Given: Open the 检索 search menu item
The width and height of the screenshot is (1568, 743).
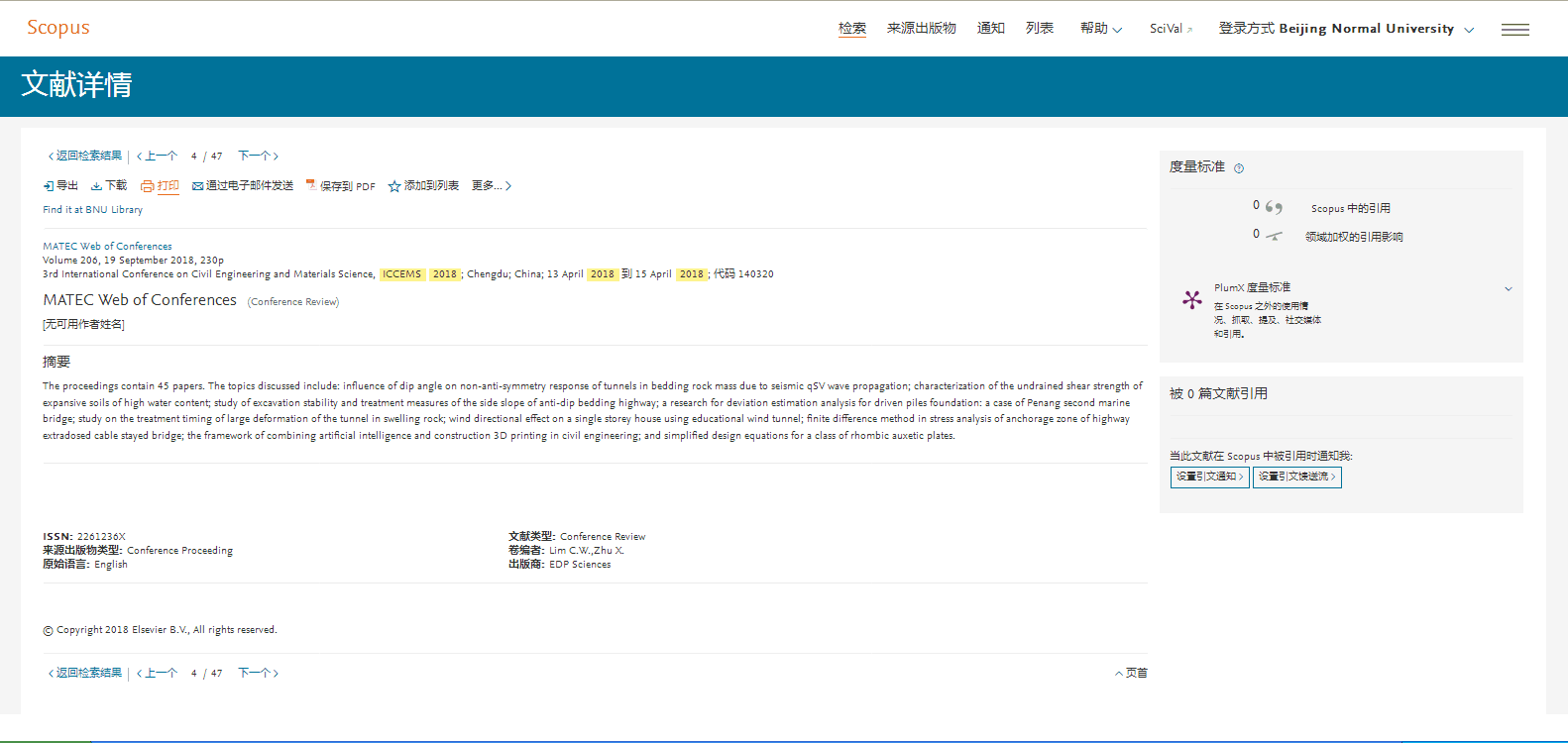Looking at the screenshot, I should [x=852, y=29].
